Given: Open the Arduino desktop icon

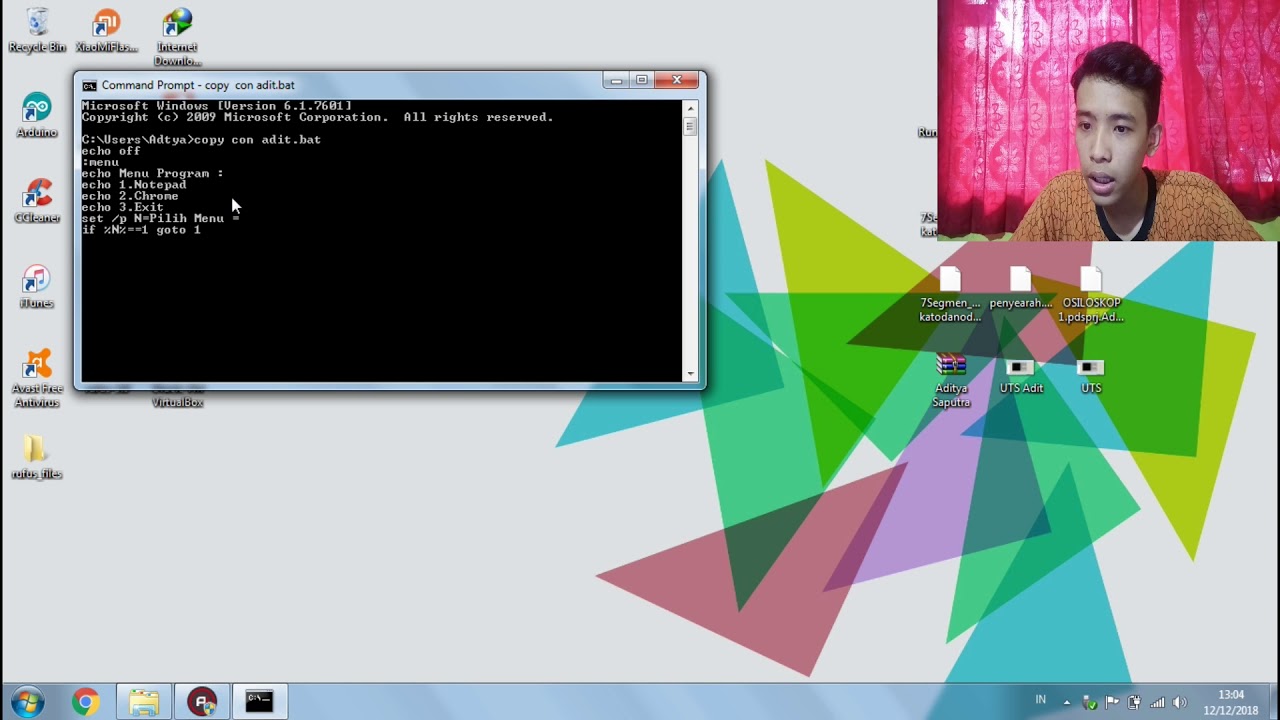Looking at the screenshot, I should coord(37,115).
